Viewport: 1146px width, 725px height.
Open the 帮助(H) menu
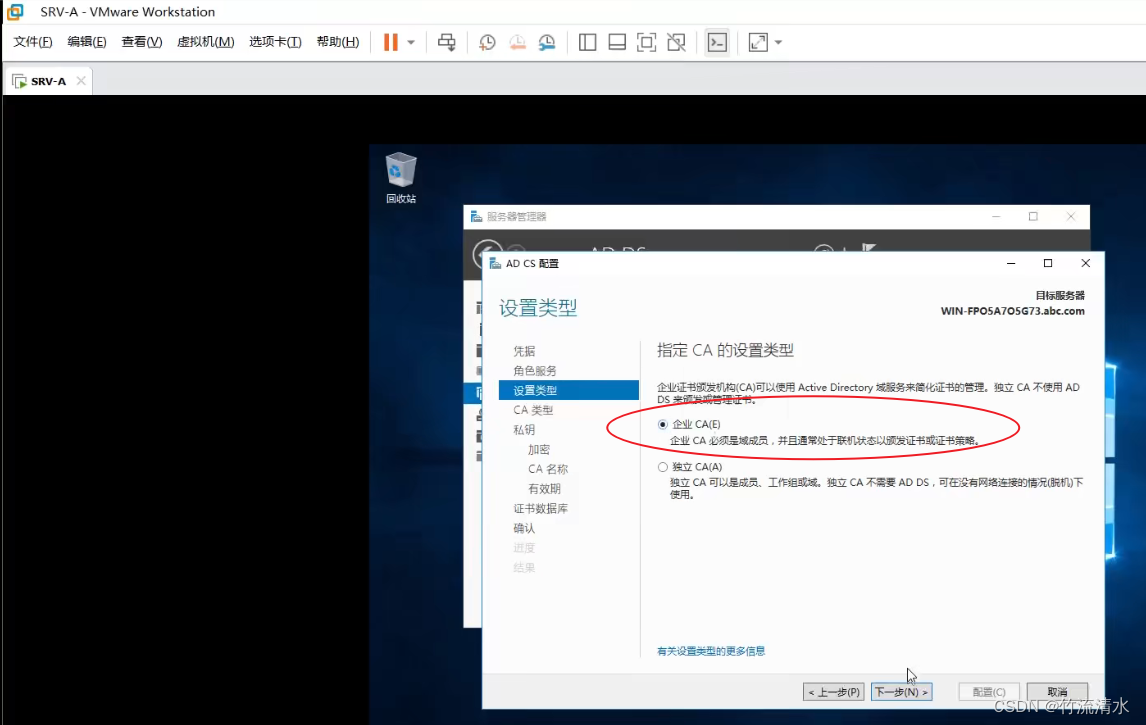coord(338,42)
